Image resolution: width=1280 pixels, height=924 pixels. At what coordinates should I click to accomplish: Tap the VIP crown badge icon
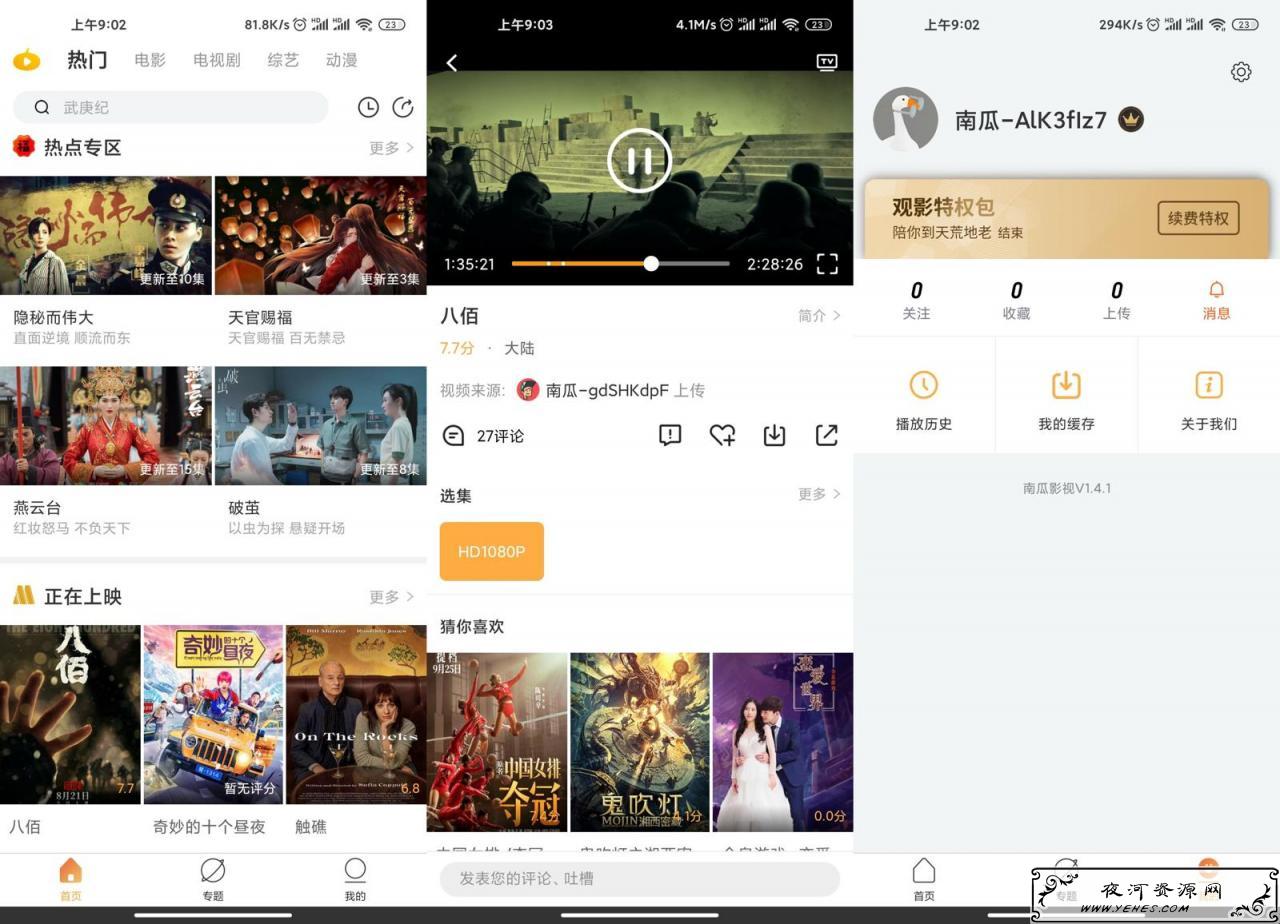[x=1131, y=120]
